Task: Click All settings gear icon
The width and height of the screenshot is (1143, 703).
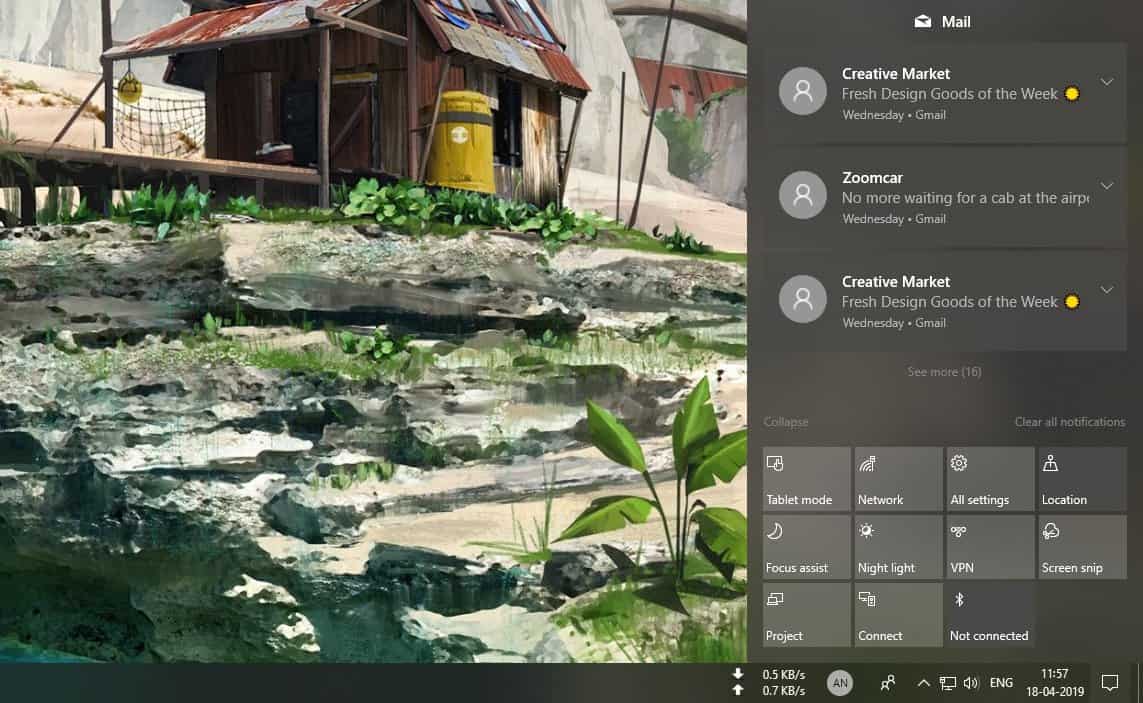Action: [x=959, y=463]
